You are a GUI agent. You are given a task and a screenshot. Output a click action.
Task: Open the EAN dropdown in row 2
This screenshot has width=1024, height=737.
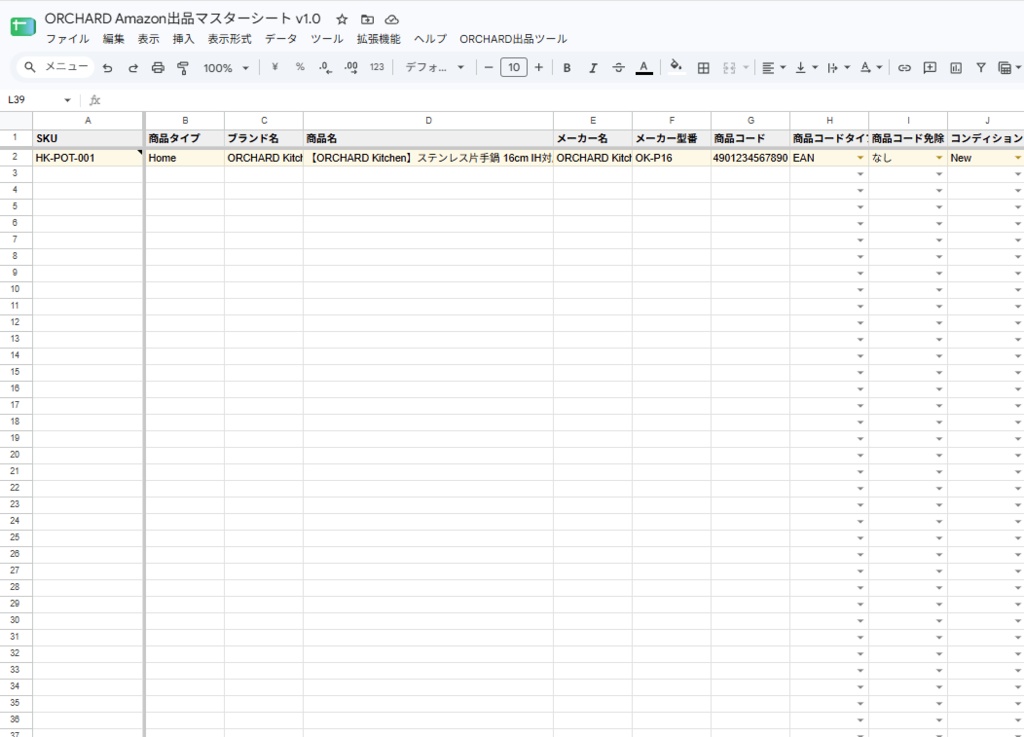860,158
